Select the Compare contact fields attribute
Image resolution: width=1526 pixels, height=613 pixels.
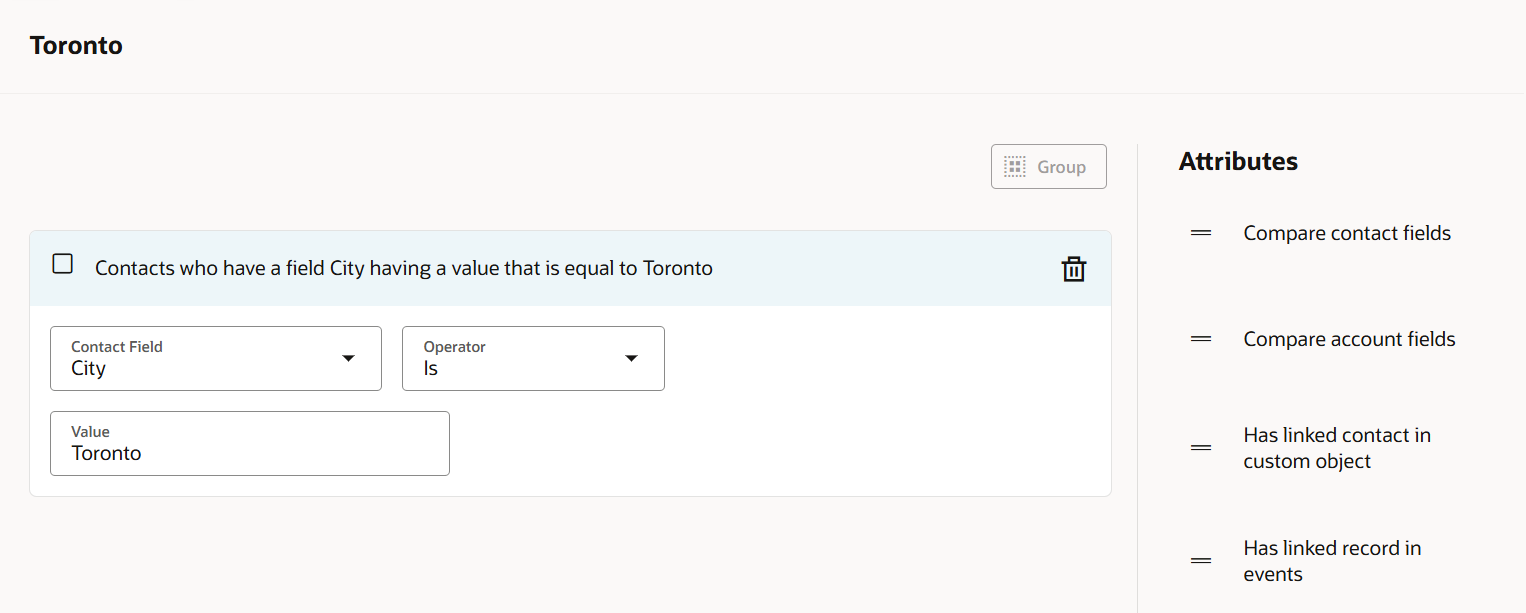point(1347,233)
